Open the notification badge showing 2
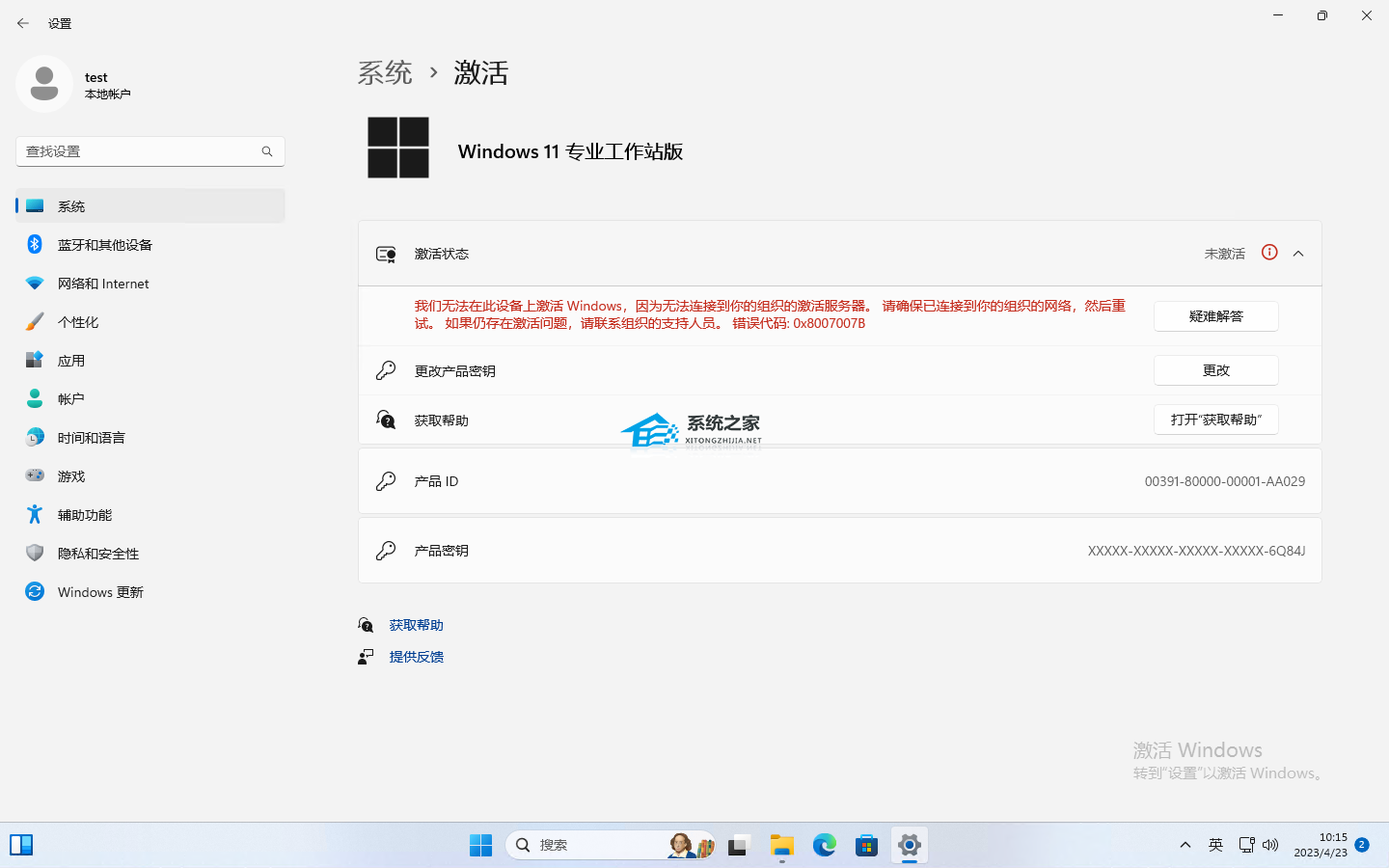1389x868 pixels. click(x=1362, y=845)
